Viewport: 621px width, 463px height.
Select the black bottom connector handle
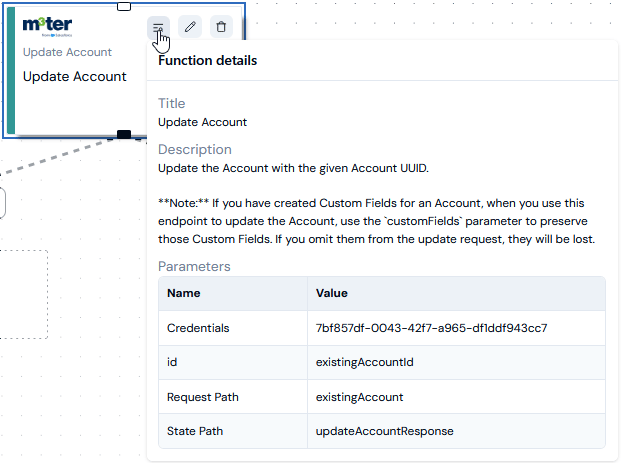pos(124,134)
